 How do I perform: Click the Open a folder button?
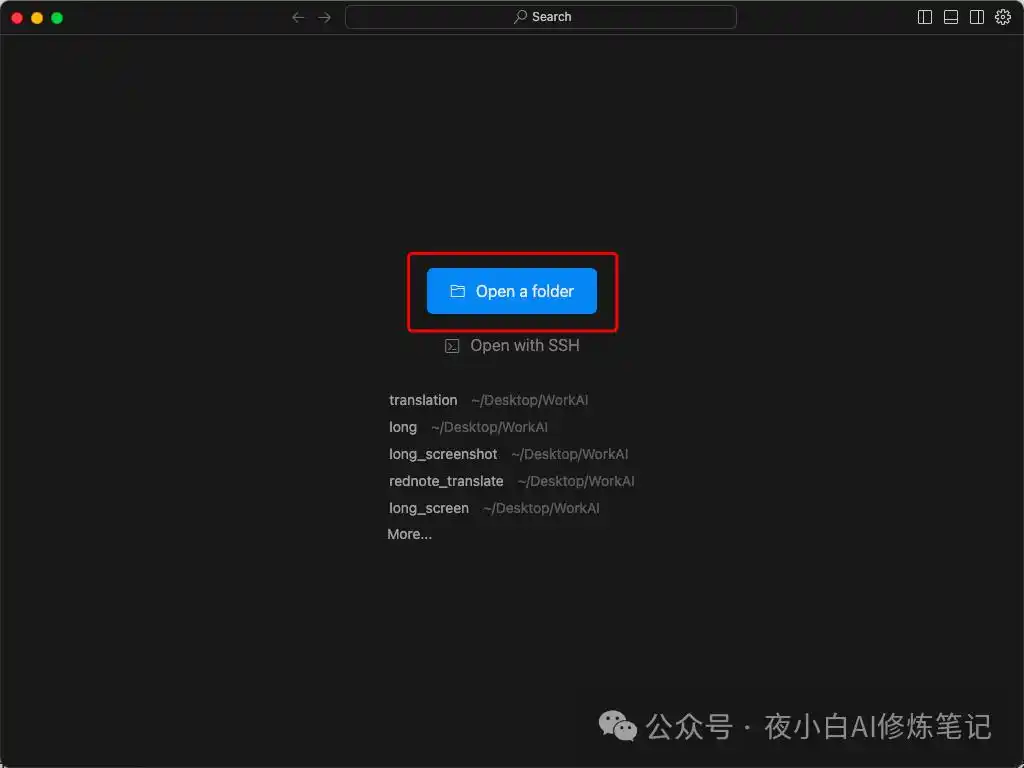(x=511, y=290)
